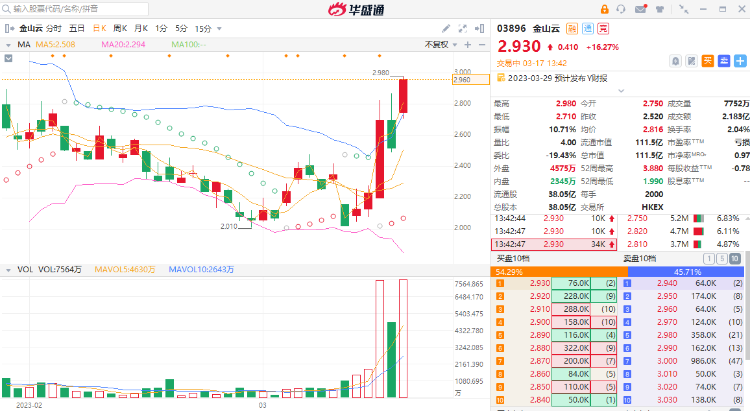
Task: Select bid row priced 2.920
Action: tap(554, 296)
